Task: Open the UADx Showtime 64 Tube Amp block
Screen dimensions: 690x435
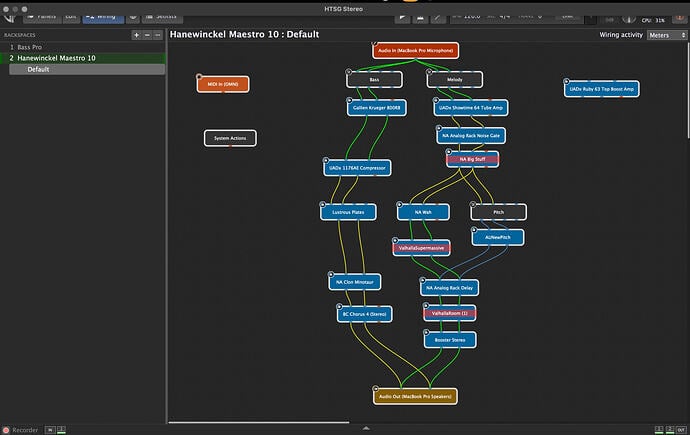Action: coord(471,108)
